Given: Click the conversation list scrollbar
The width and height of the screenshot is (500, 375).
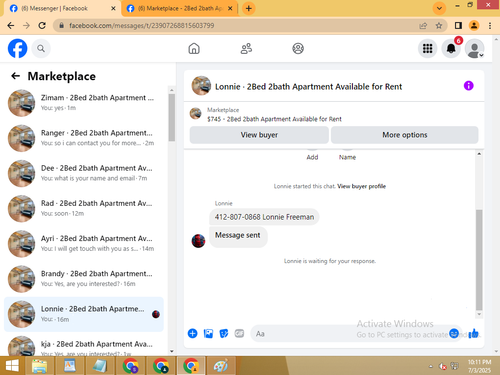Looking at the screenshot, I should (x=172, y=117).
